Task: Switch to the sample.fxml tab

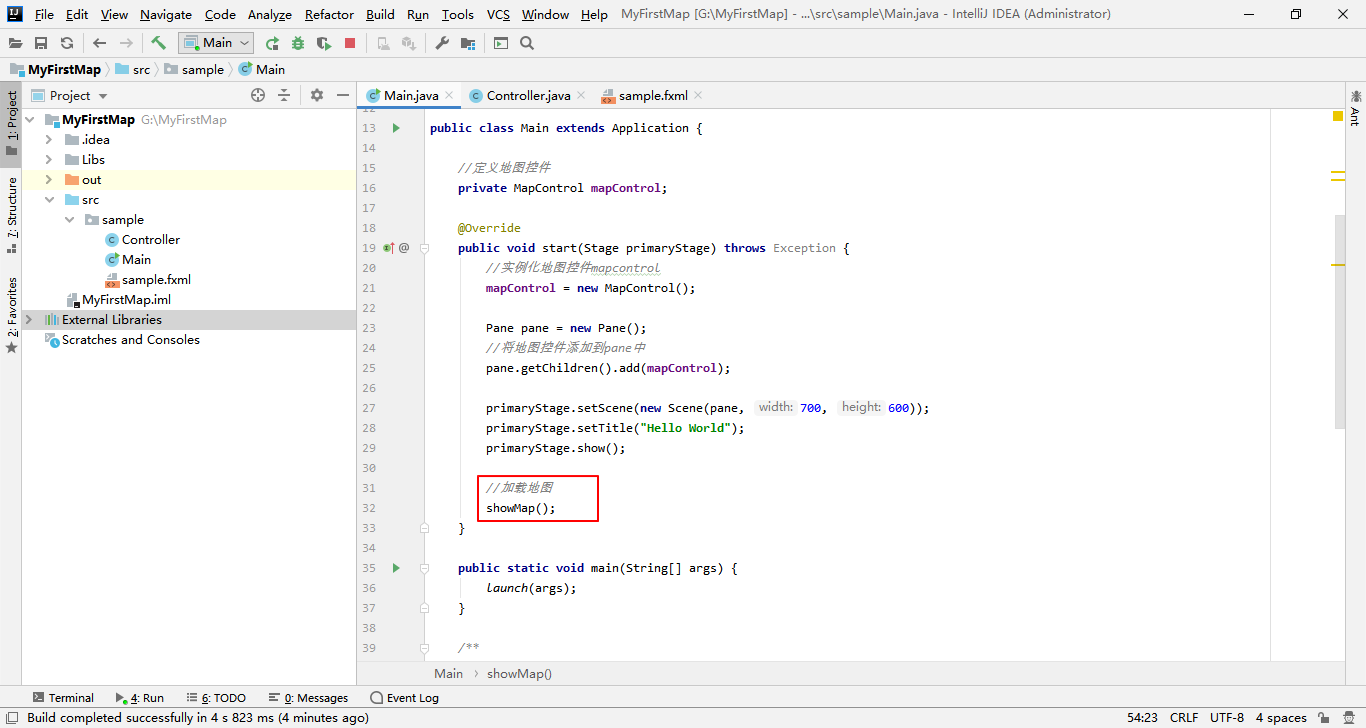Action: coord(653,96)
